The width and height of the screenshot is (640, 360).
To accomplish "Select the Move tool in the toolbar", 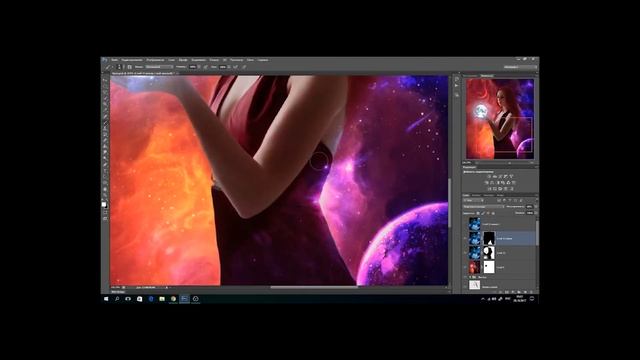I will pos(105,80).
